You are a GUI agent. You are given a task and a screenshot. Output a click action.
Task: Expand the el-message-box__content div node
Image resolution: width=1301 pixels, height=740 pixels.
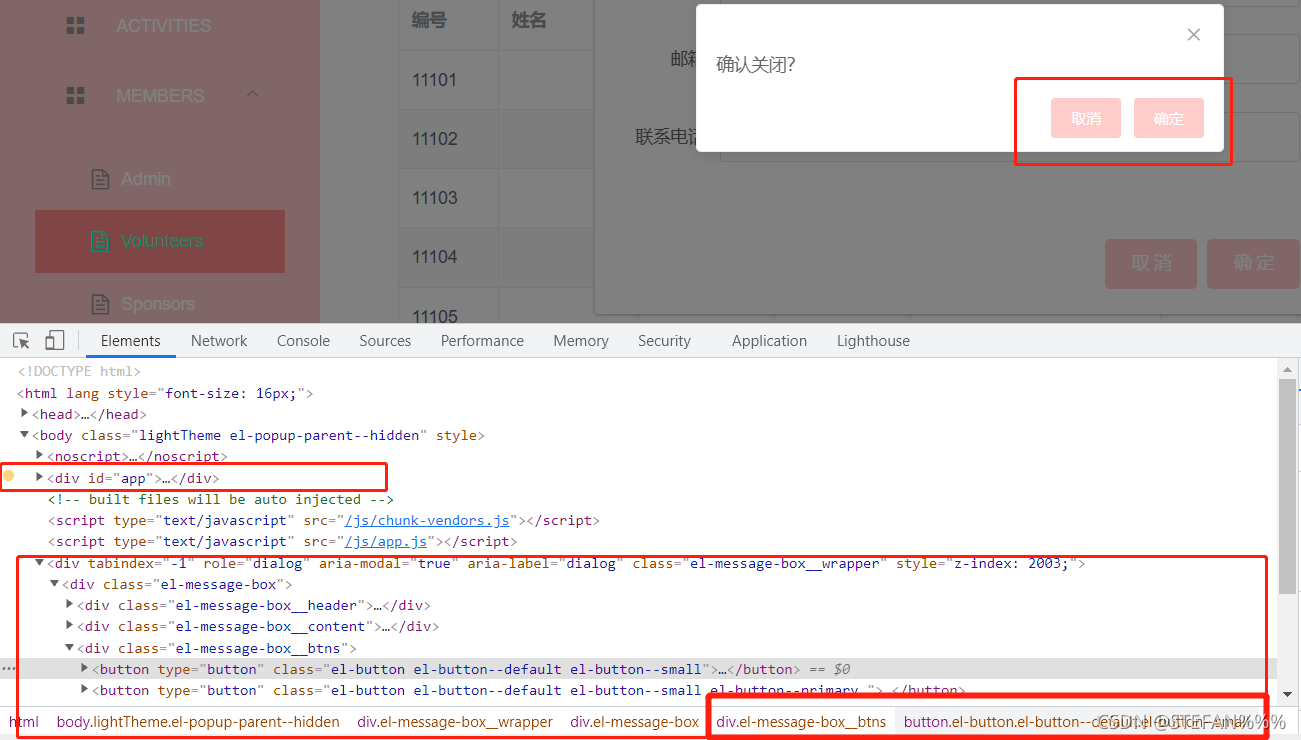tap(70, 626)
